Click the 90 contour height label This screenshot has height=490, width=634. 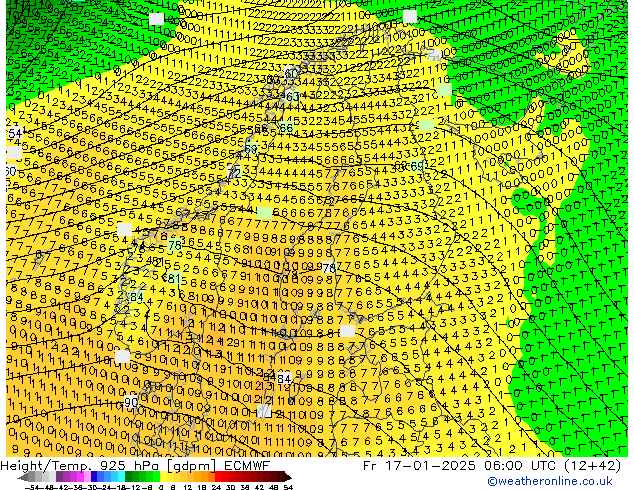pos(131,402)
